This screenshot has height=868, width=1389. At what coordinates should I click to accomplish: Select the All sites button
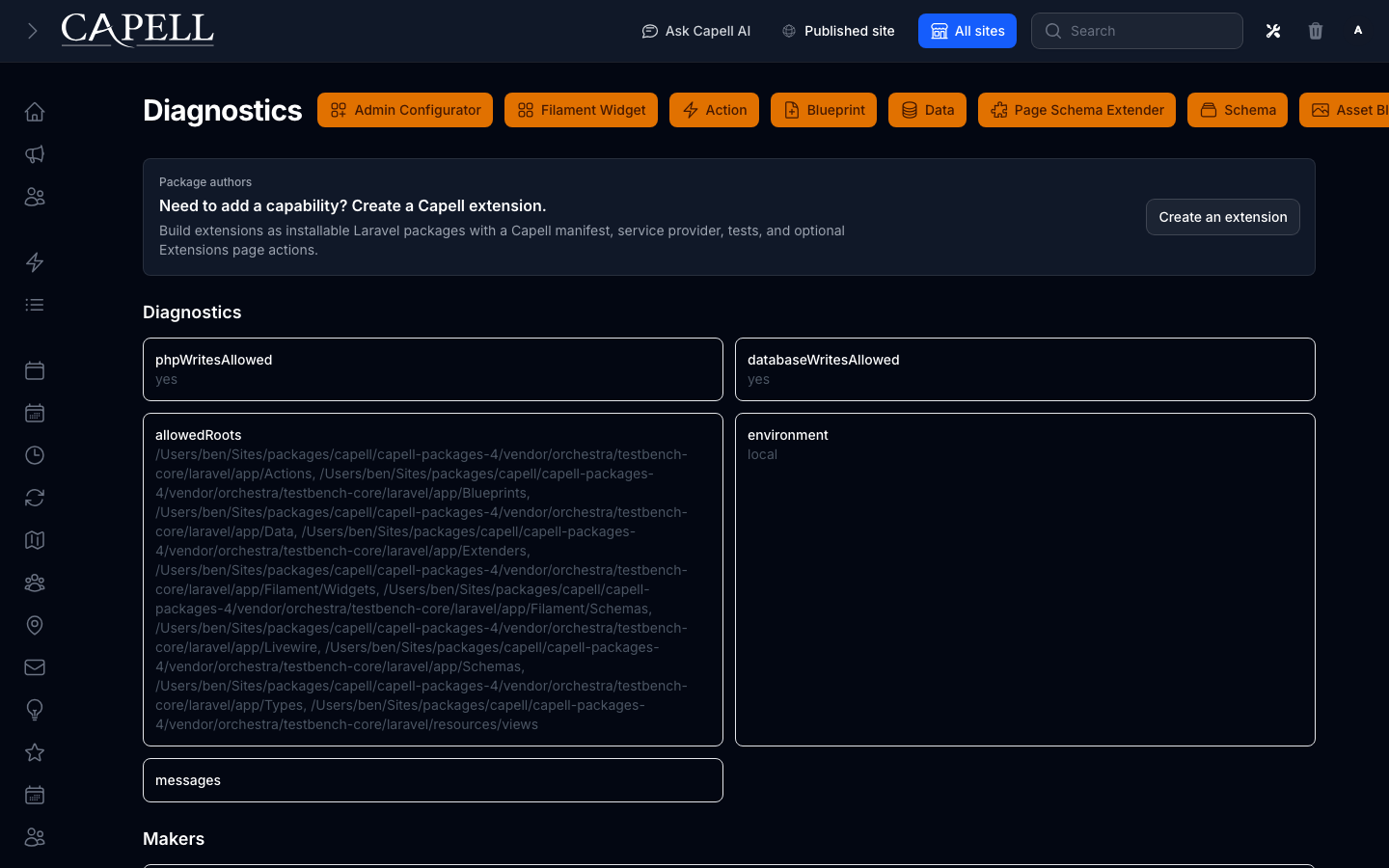967,31
